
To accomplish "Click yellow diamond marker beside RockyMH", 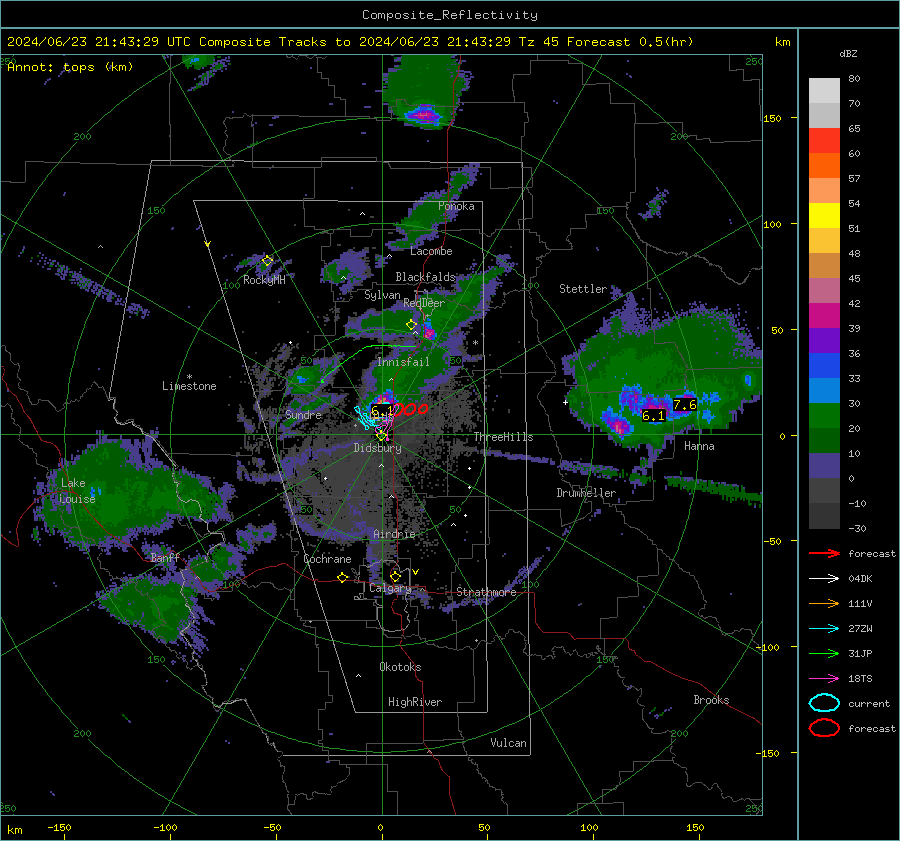I will click(267, 261).
